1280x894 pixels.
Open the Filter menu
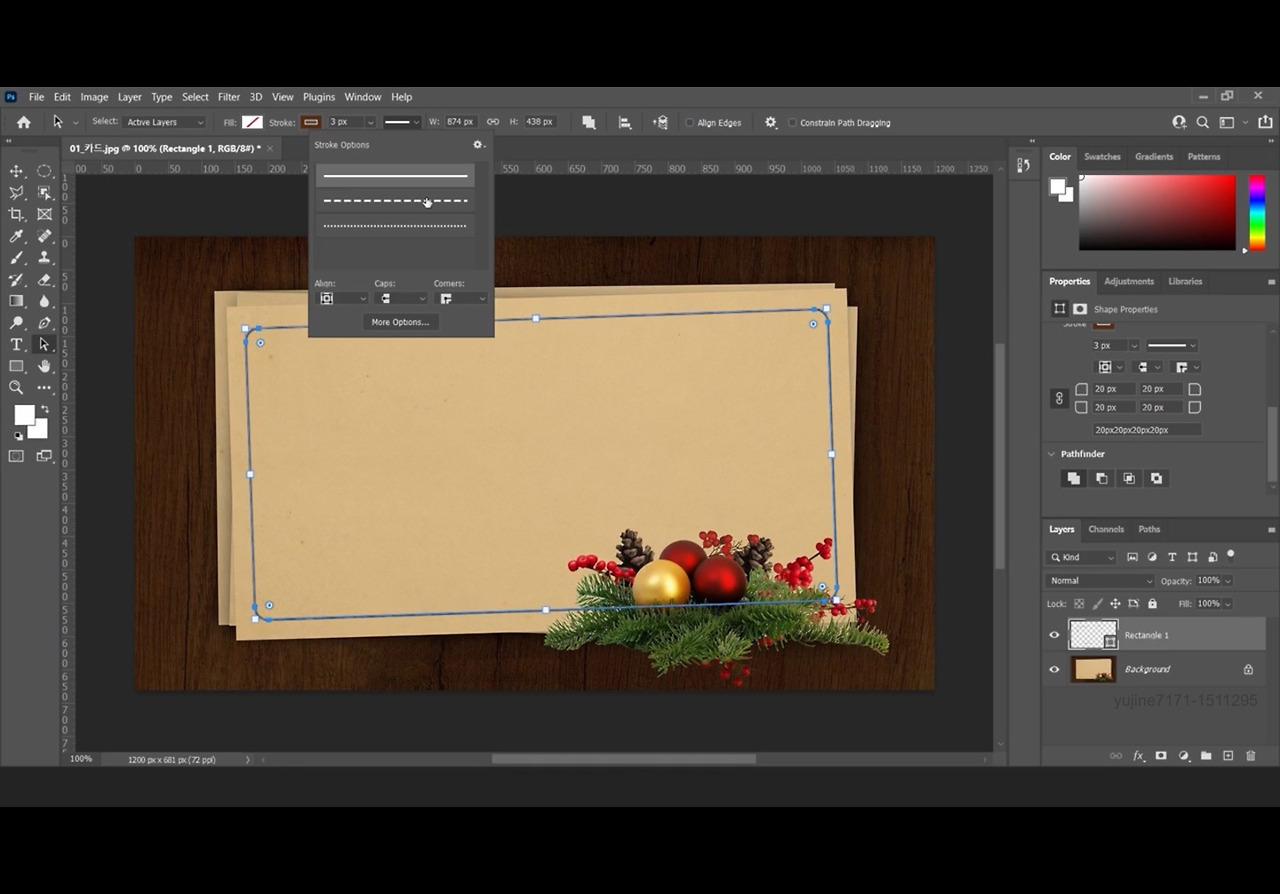coord(229,97)
